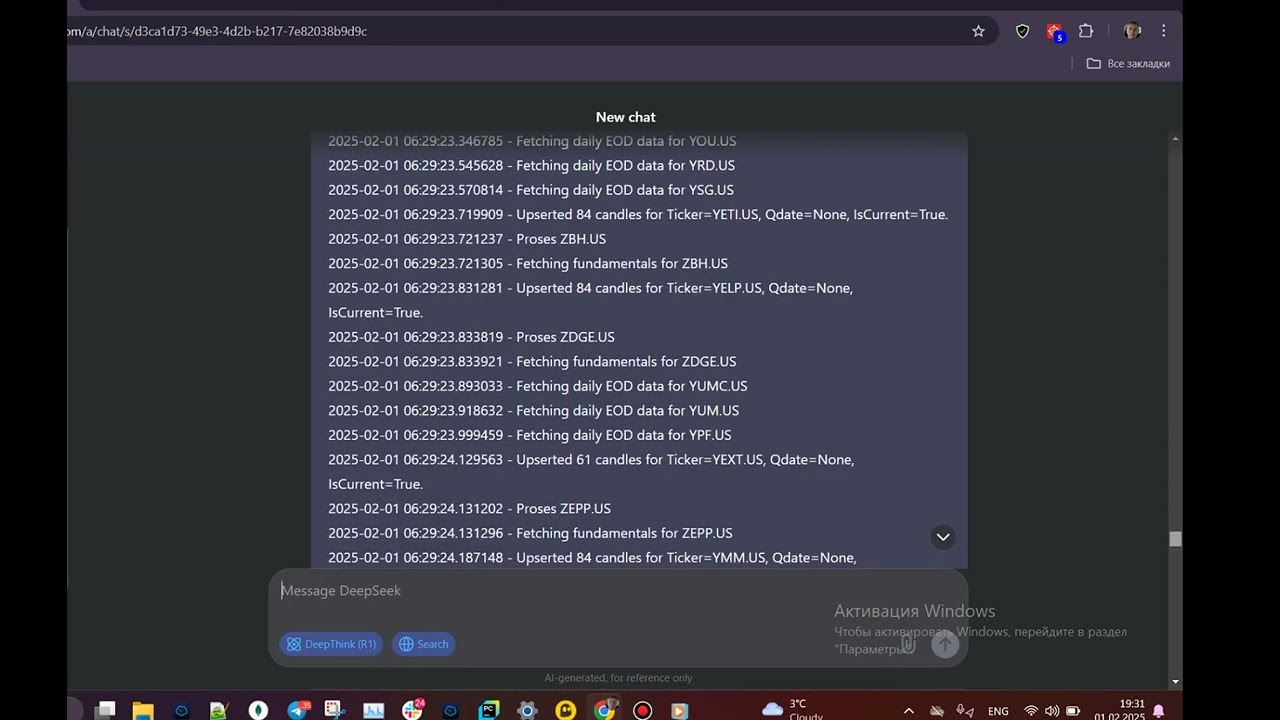Click the Fetching daily EOD data for YRD.US line

[531, 165]
